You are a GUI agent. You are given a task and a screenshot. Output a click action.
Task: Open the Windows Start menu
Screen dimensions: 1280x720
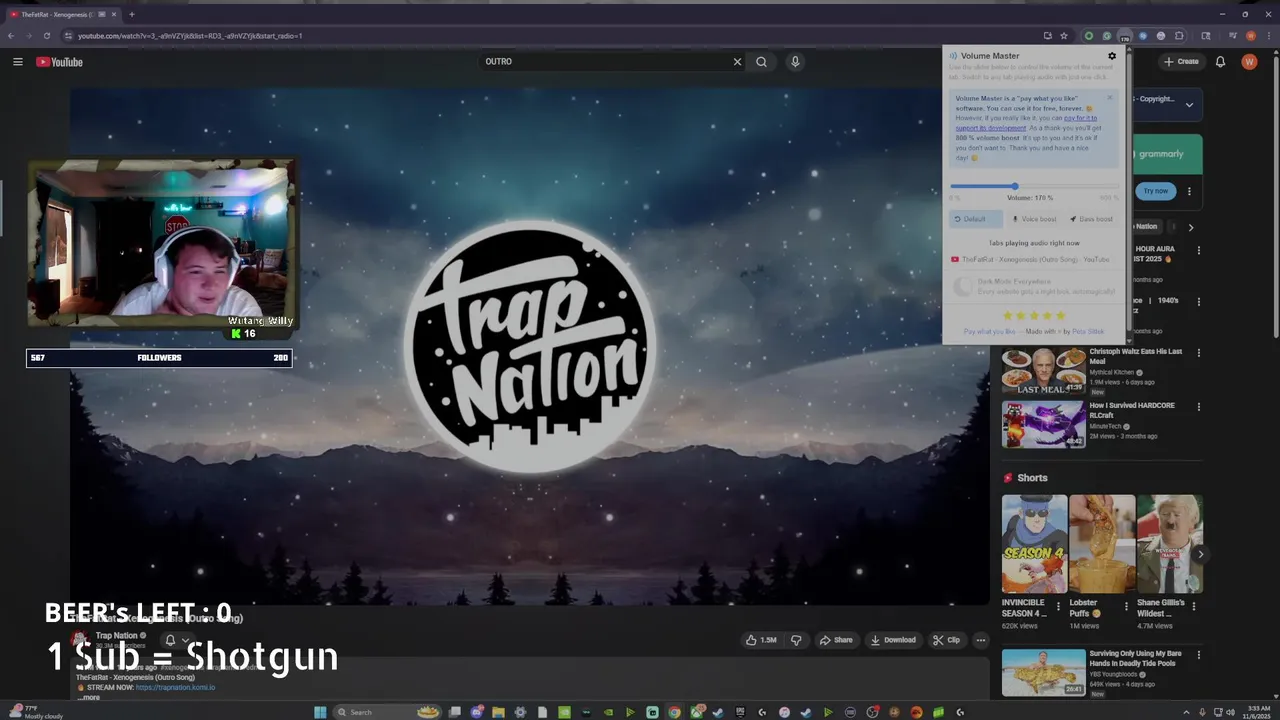[x=320, y=712]
